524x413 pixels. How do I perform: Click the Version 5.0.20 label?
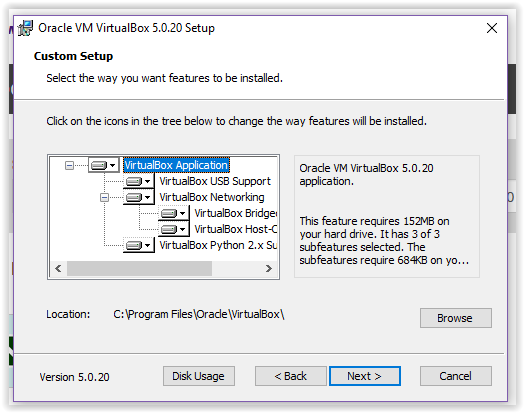[74, 377]
